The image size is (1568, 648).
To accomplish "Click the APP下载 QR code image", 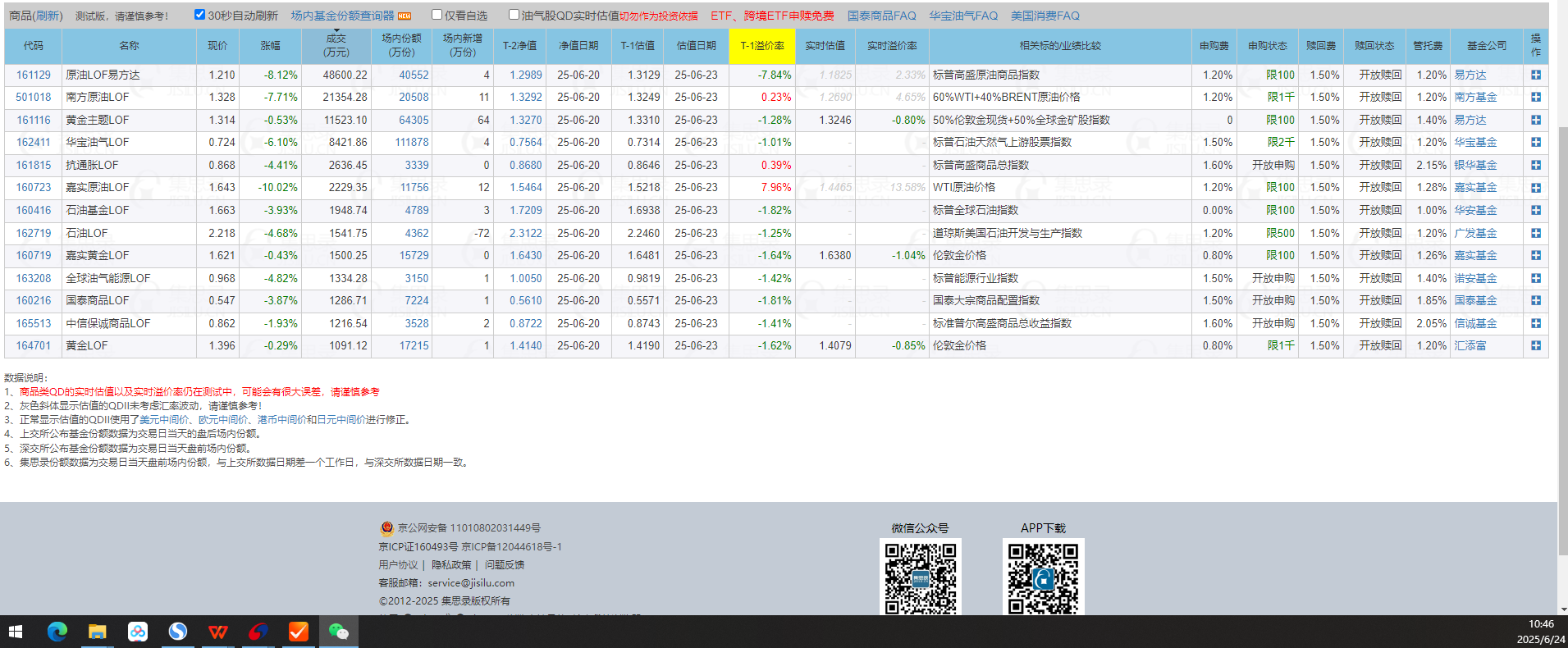I will click(x=1043, y=577).
